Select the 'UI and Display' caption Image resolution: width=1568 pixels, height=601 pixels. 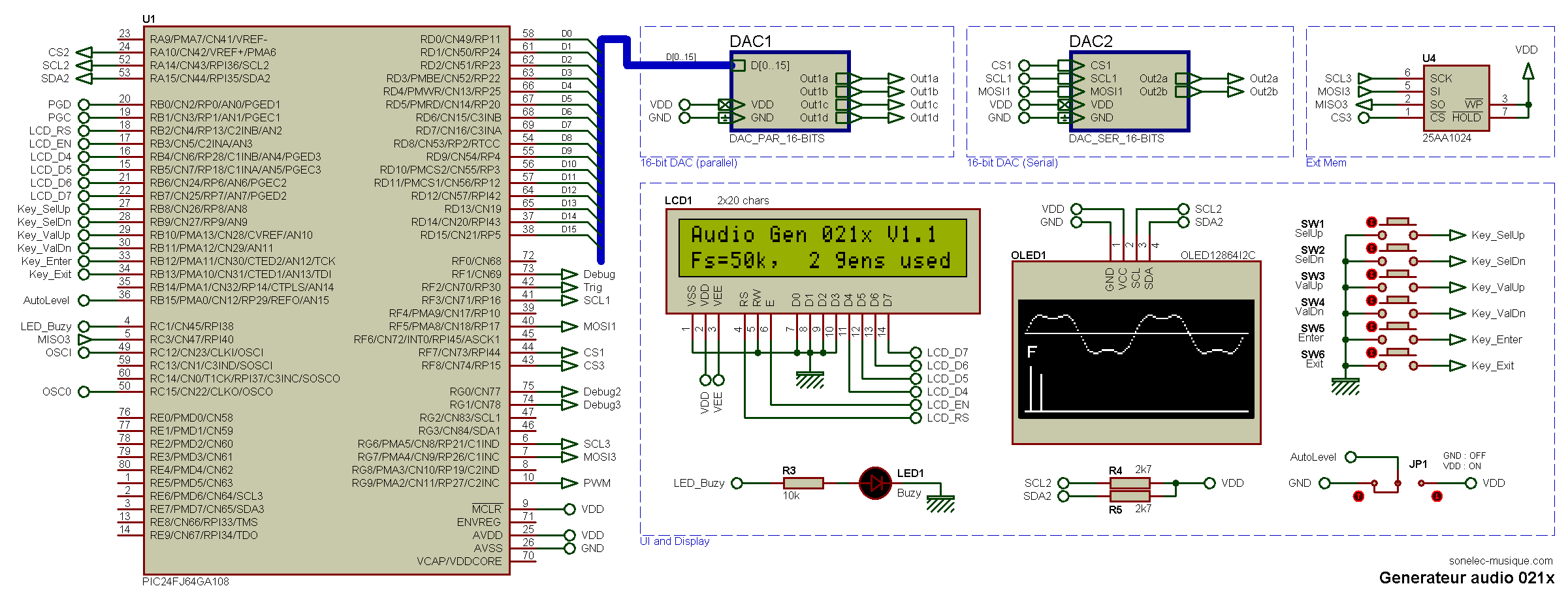tap(675, 541)
